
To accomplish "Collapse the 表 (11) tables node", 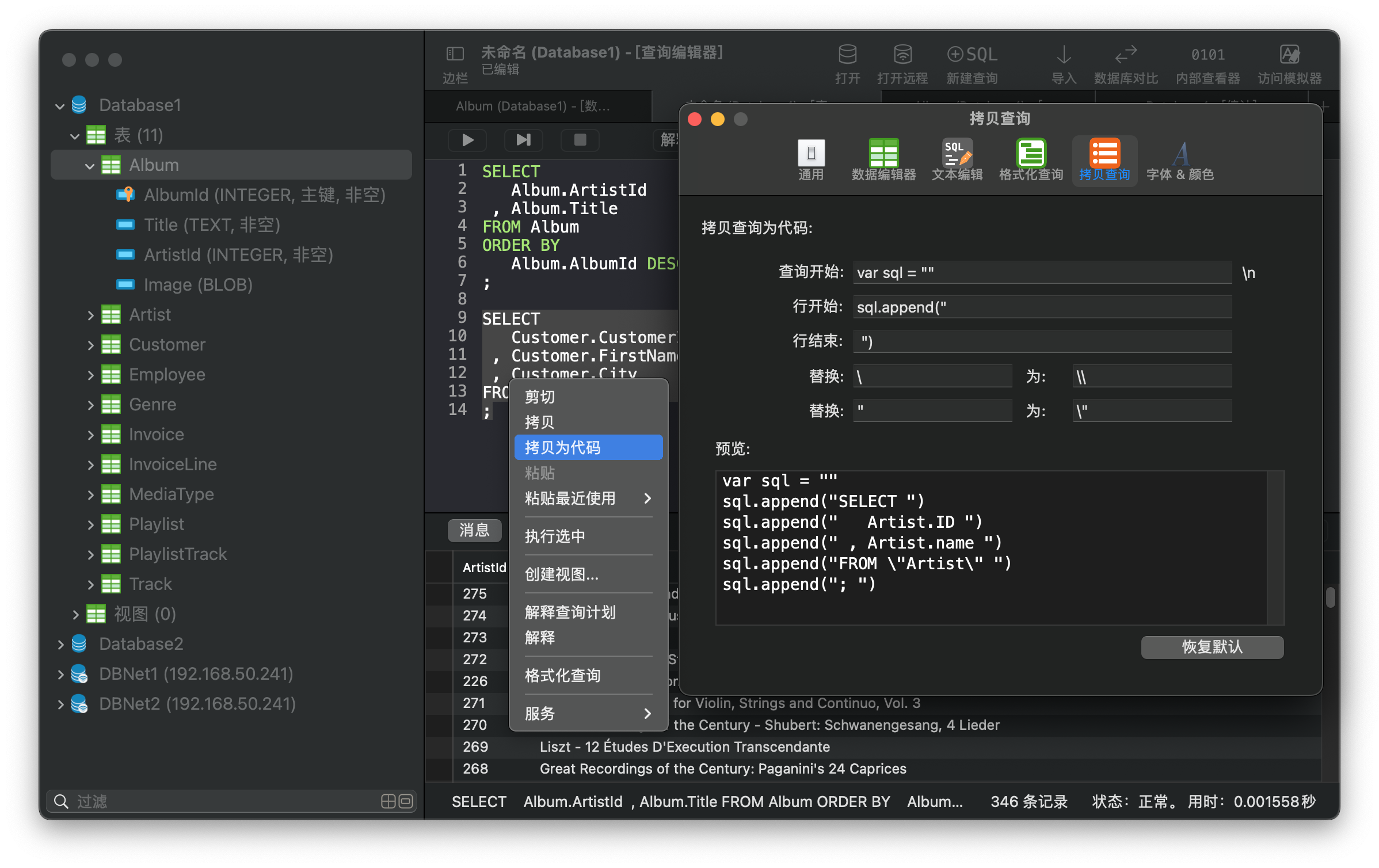I will click(x=75, y=136).
